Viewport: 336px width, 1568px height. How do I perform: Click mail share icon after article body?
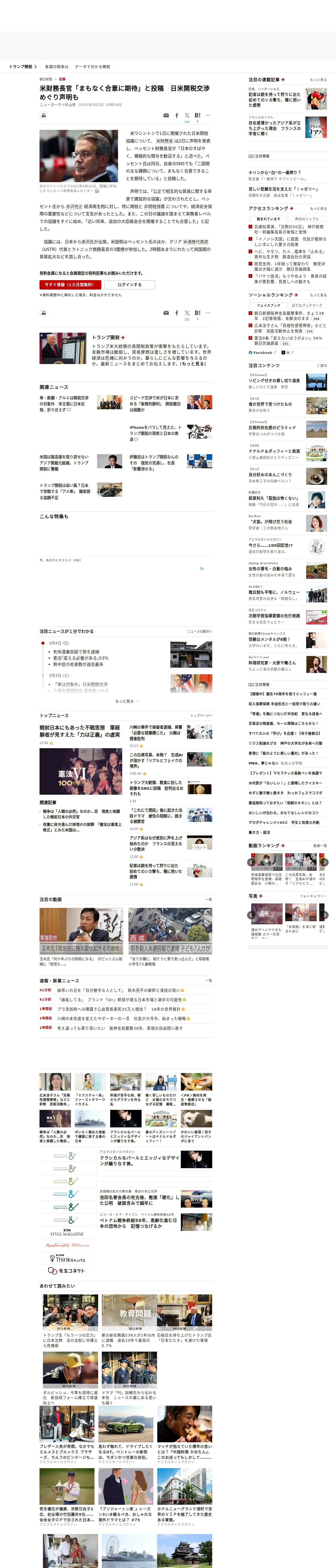click(x=166, y=313)
